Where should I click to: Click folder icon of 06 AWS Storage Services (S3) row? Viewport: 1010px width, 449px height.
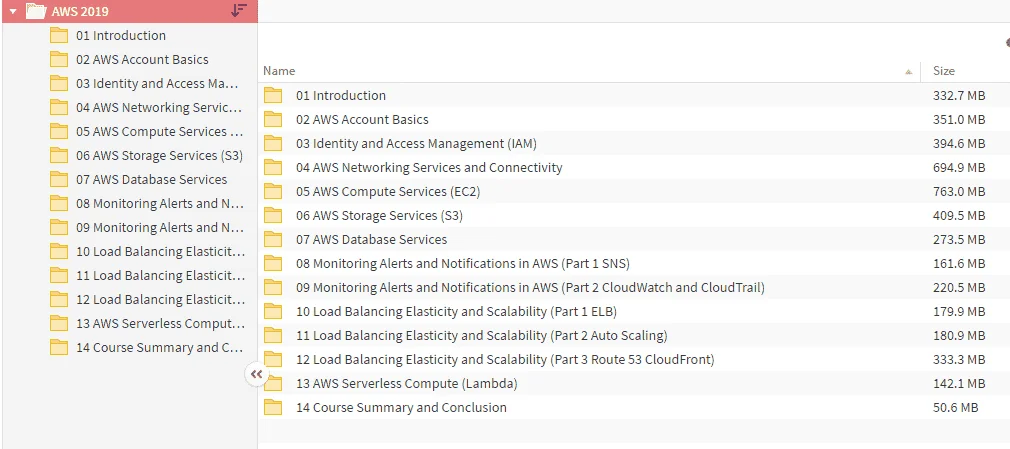pos(273,215)
